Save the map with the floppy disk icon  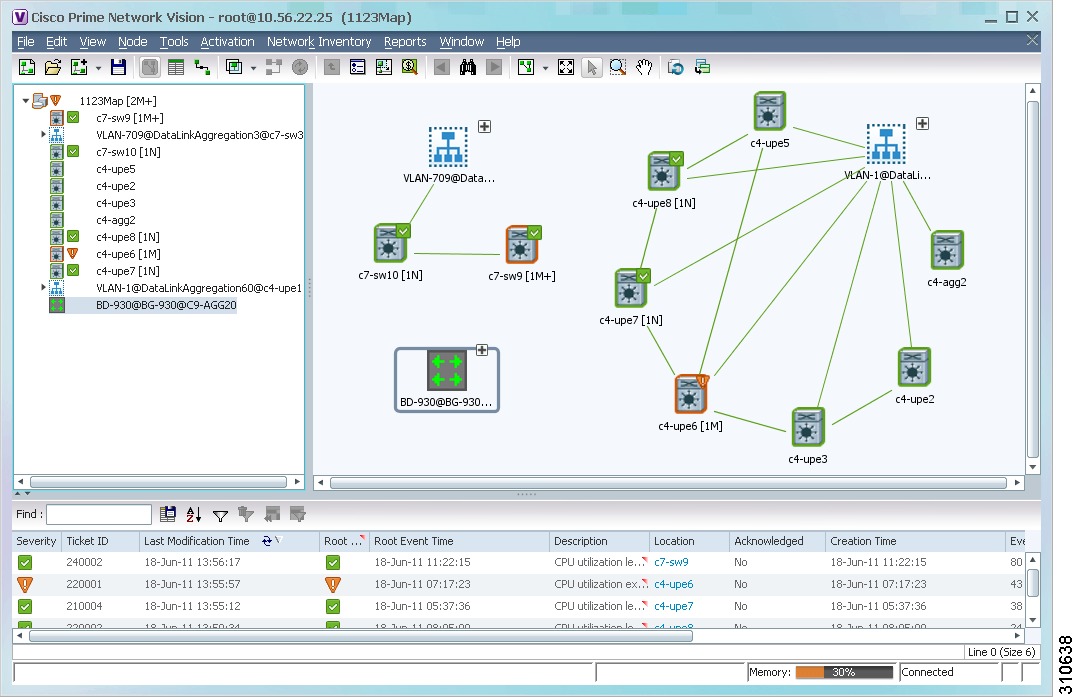click(x=118, y=67)
